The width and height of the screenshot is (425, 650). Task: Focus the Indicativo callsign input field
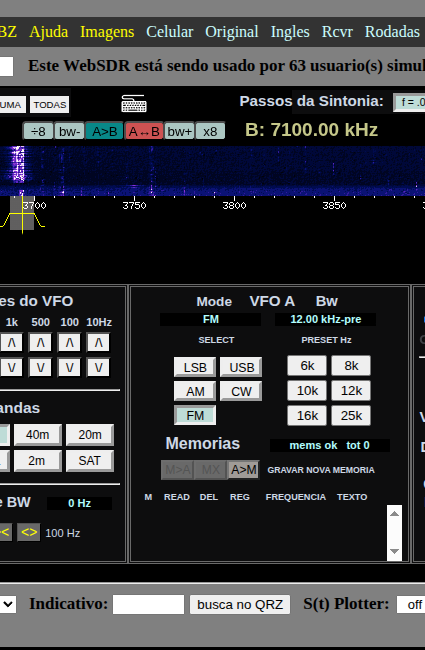click(x=148, y=604)
